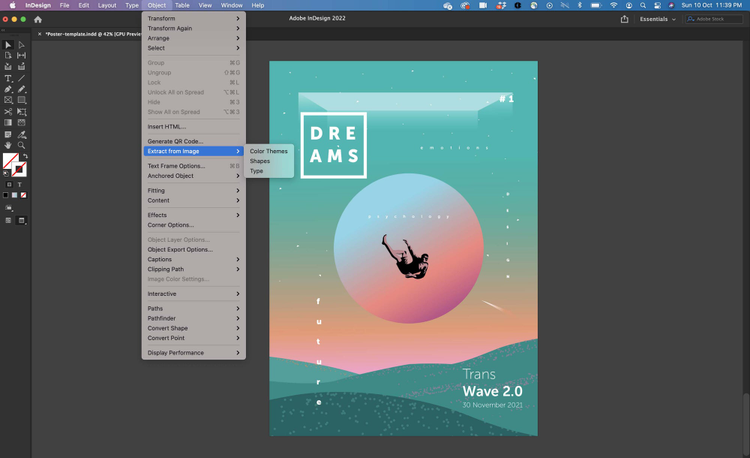Click Apply None swatch
This screenshot has height=458, width=750.
24,195
